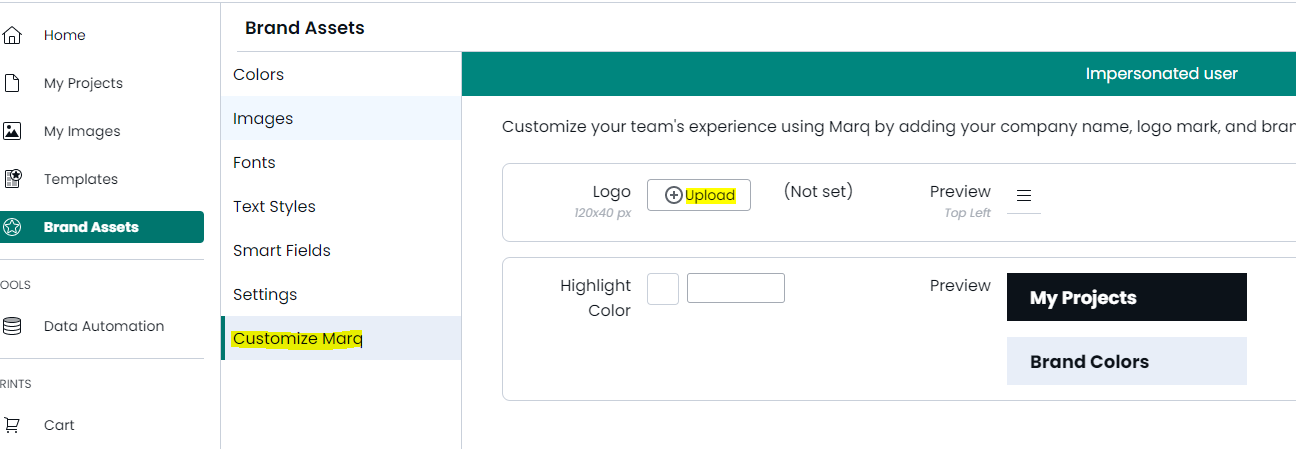
Task: Go to the Fonts section
Action: coord(254,163)
